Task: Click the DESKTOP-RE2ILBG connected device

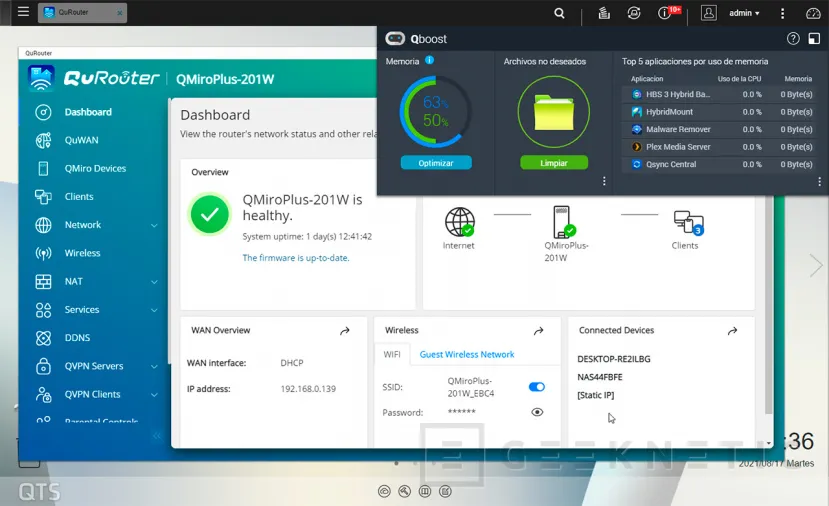Action: click(613, 359)
